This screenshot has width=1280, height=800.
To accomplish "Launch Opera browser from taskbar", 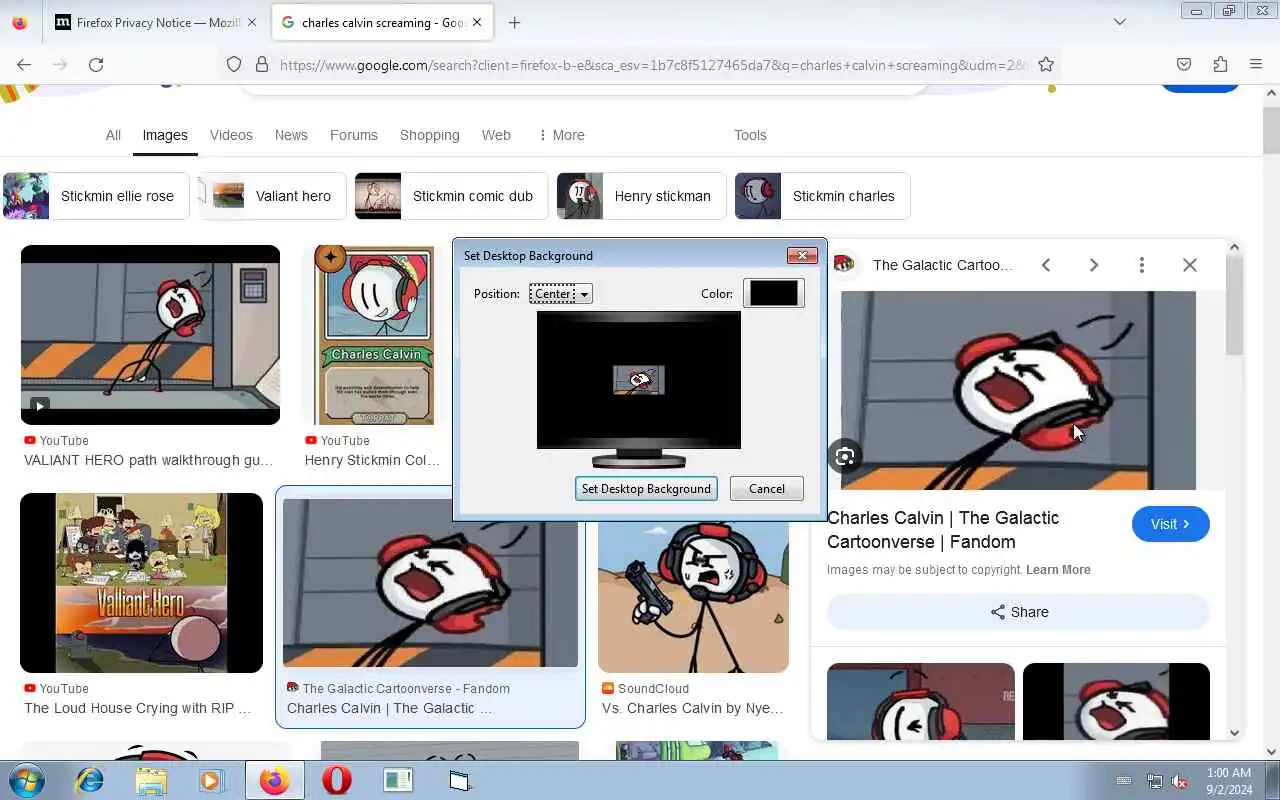I will (337, 780).
